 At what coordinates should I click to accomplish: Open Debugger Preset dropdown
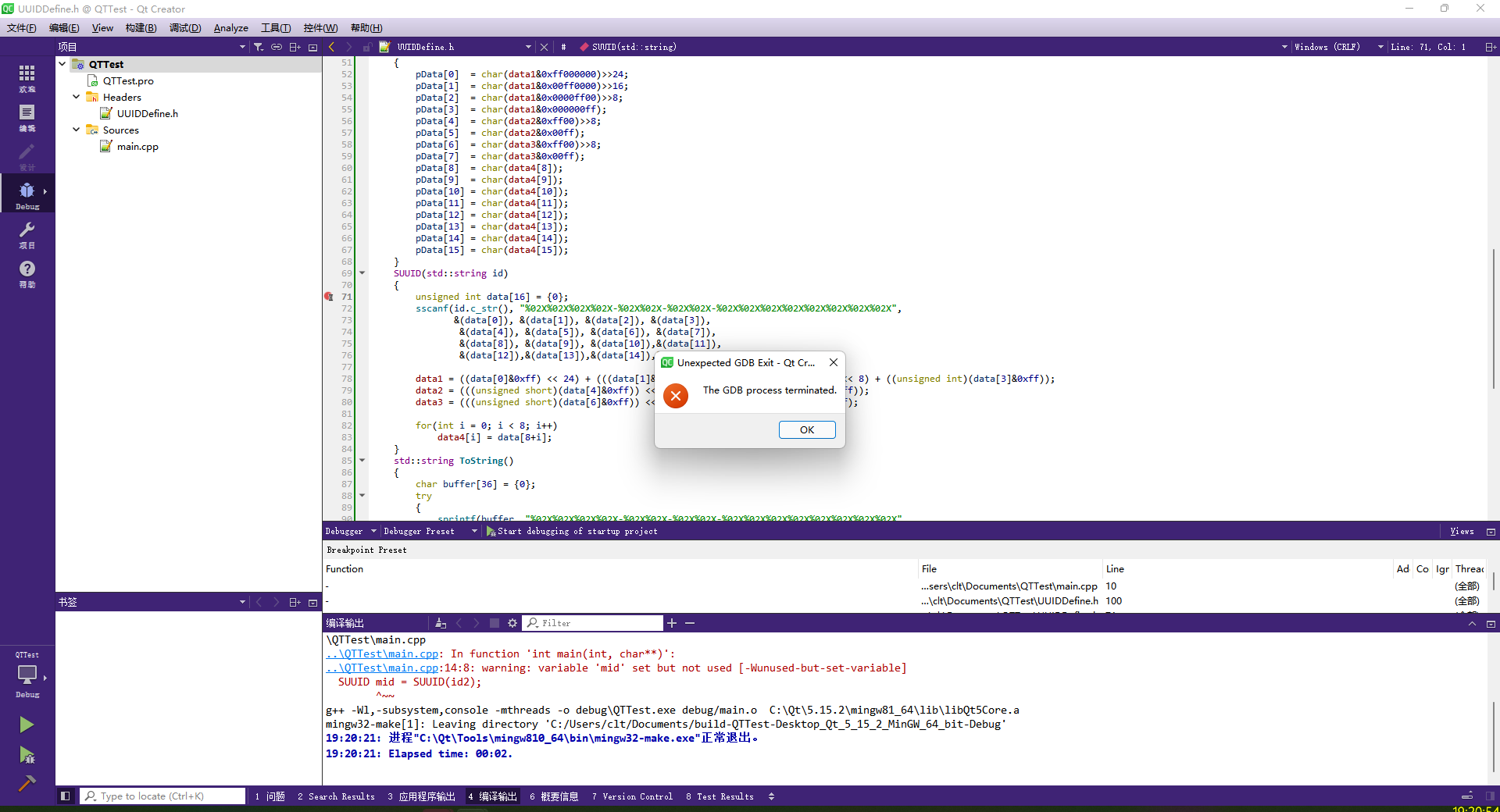point(474,531)
